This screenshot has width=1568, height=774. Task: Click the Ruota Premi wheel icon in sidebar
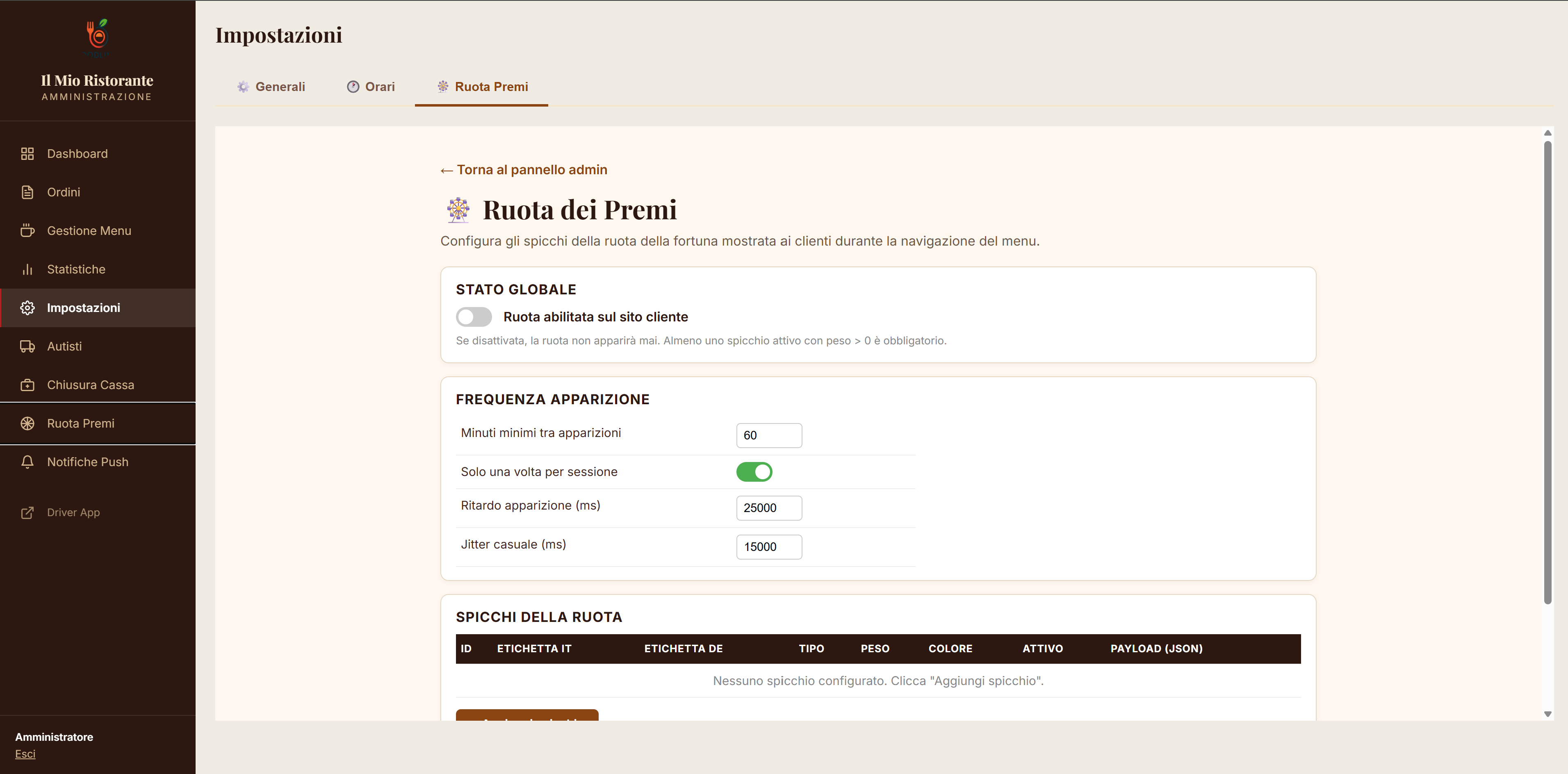pos(27,423)
